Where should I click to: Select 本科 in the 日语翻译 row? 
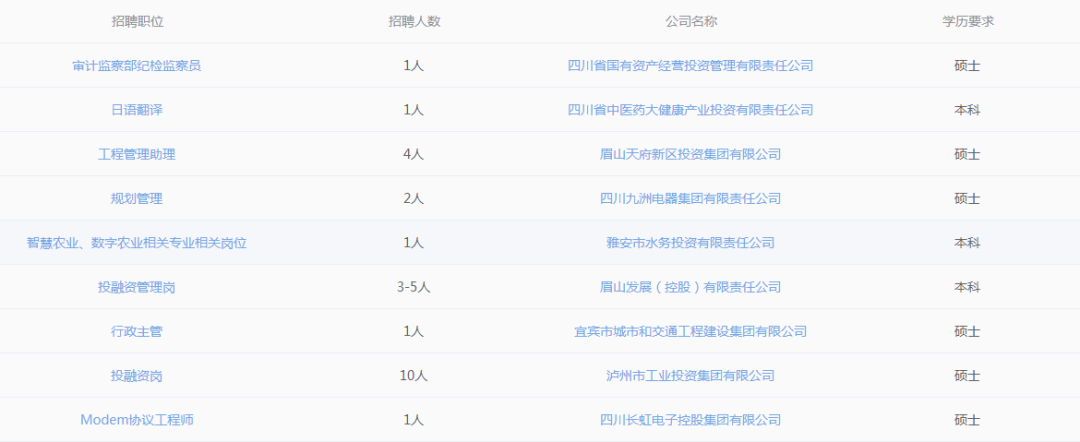tap(967, 110)
